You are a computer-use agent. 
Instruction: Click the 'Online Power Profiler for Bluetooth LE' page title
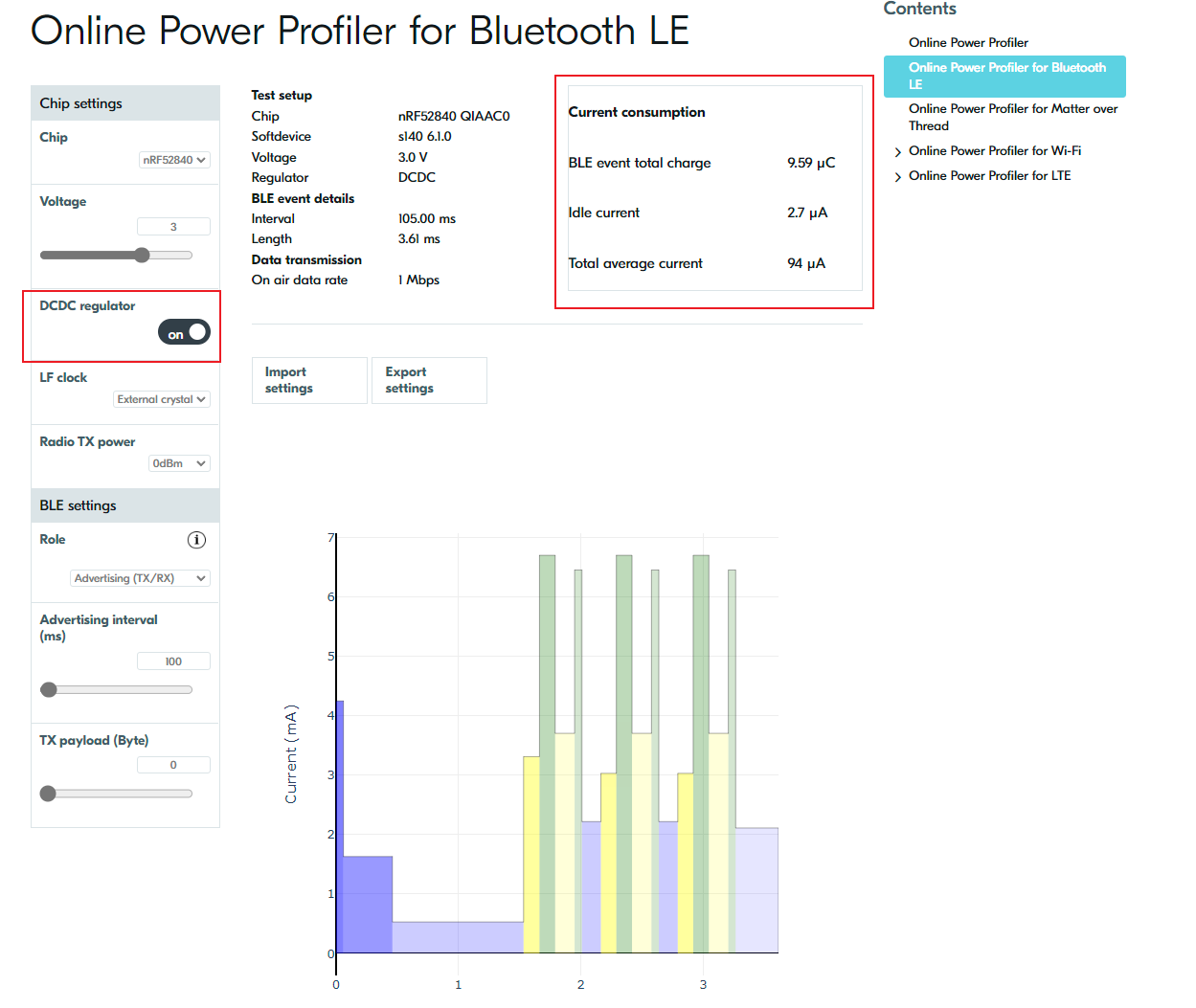[x=360, y=31]
